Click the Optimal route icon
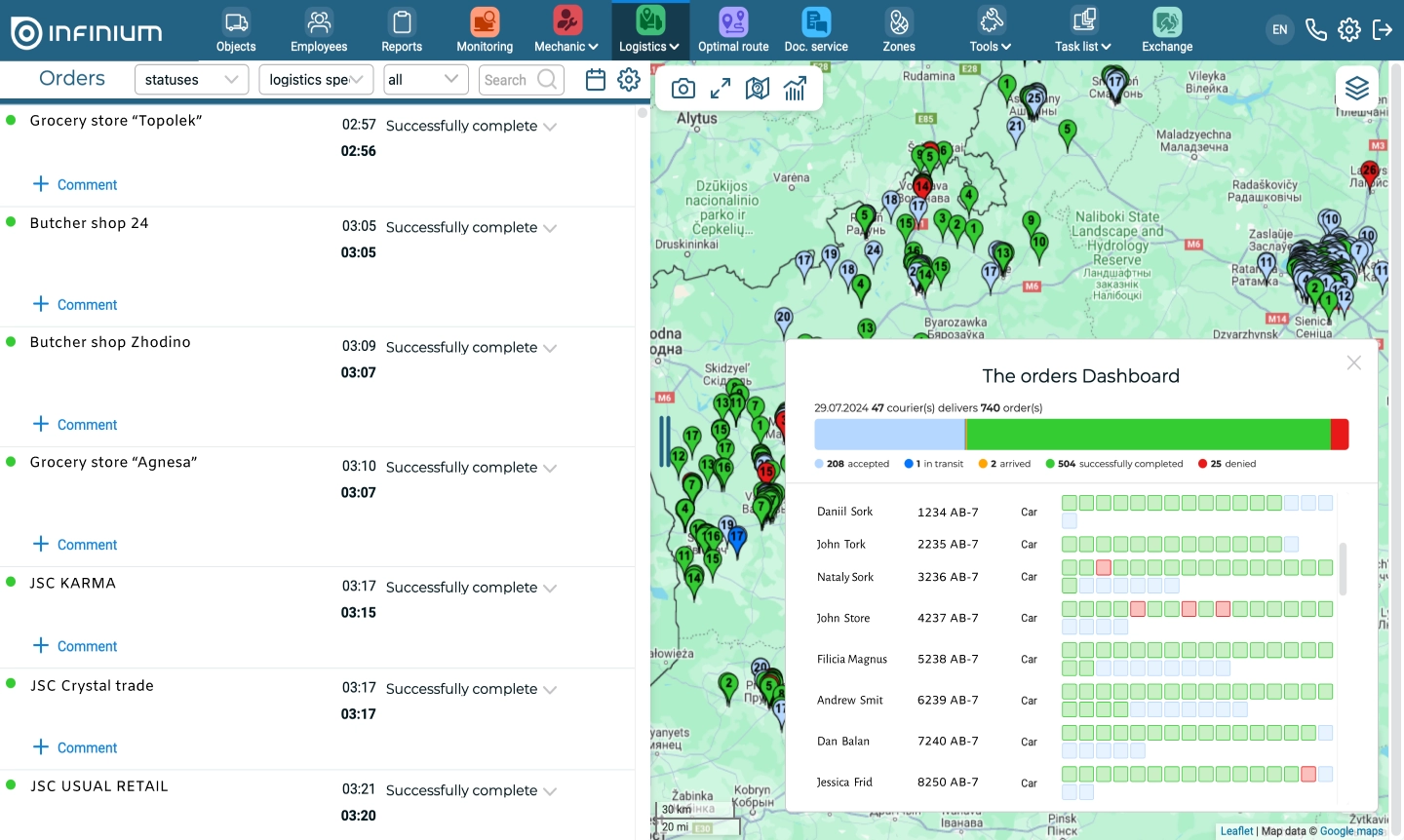The image size is (1404, 840). [x=733, y=22]
